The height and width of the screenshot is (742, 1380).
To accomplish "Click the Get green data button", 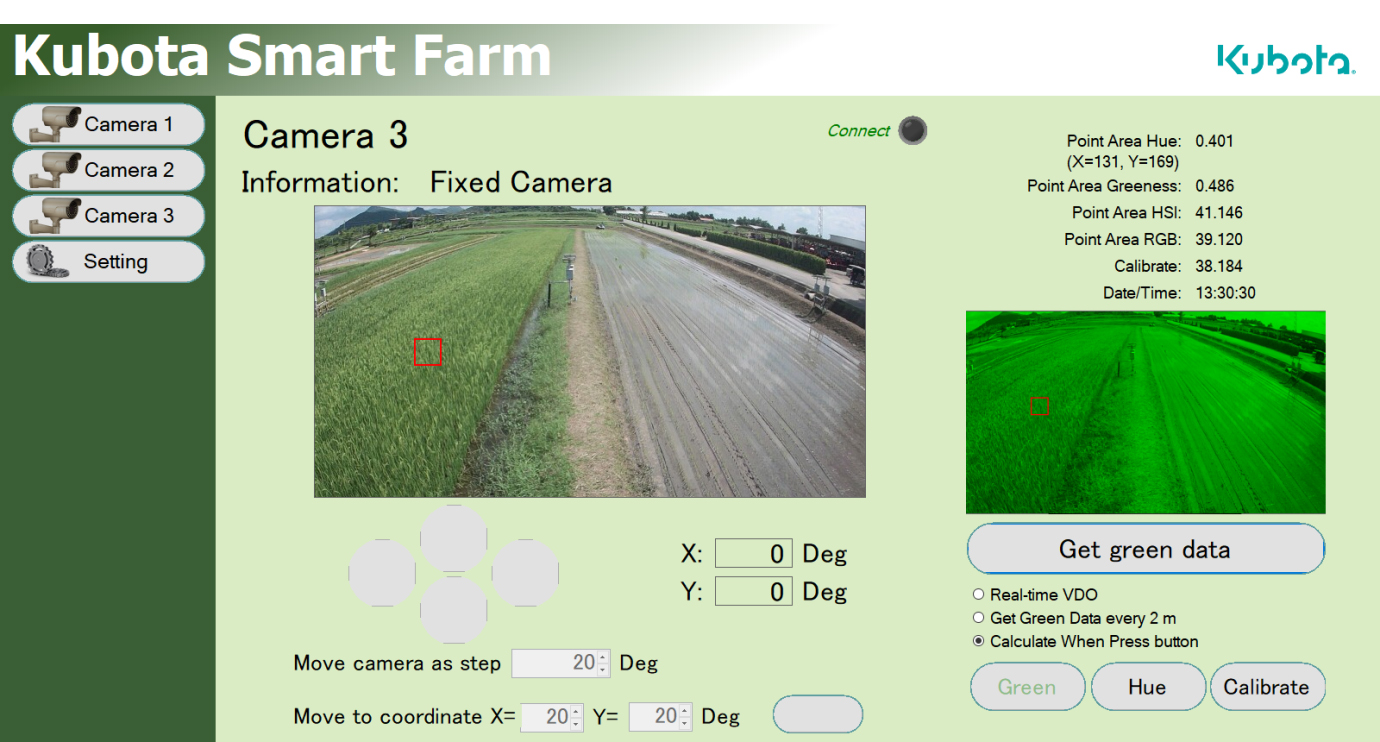I will (x=1145, y=549).
